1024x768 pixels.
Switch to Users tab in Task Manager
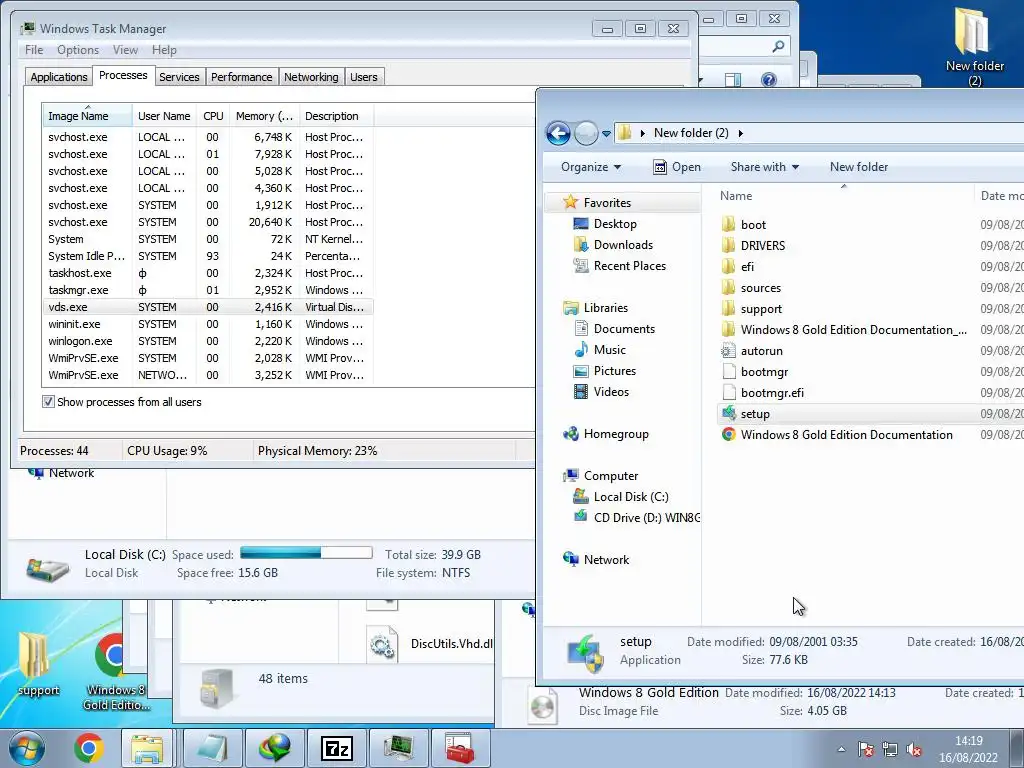point(364,77)
